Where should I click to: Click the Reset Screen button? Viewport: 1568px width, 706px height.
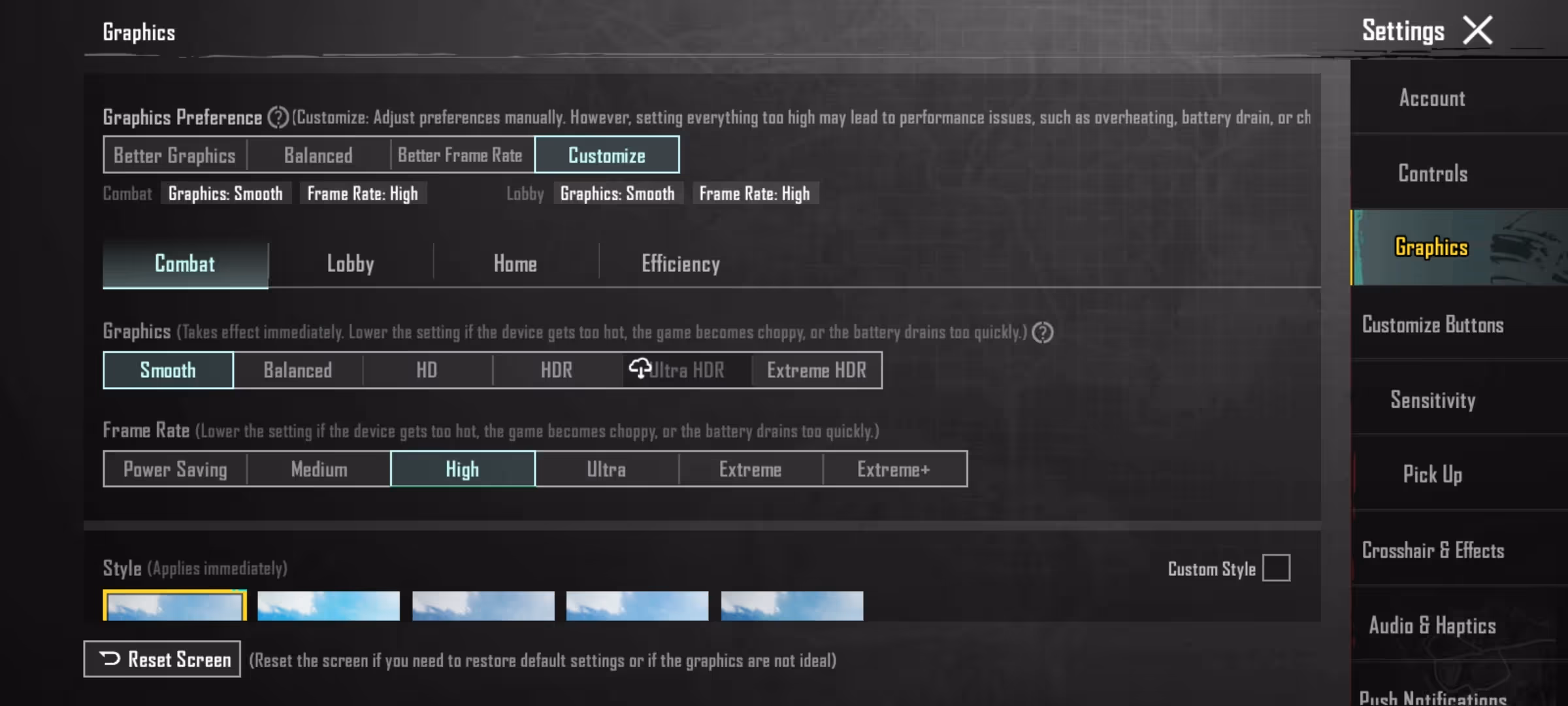[x=162, y=659]
